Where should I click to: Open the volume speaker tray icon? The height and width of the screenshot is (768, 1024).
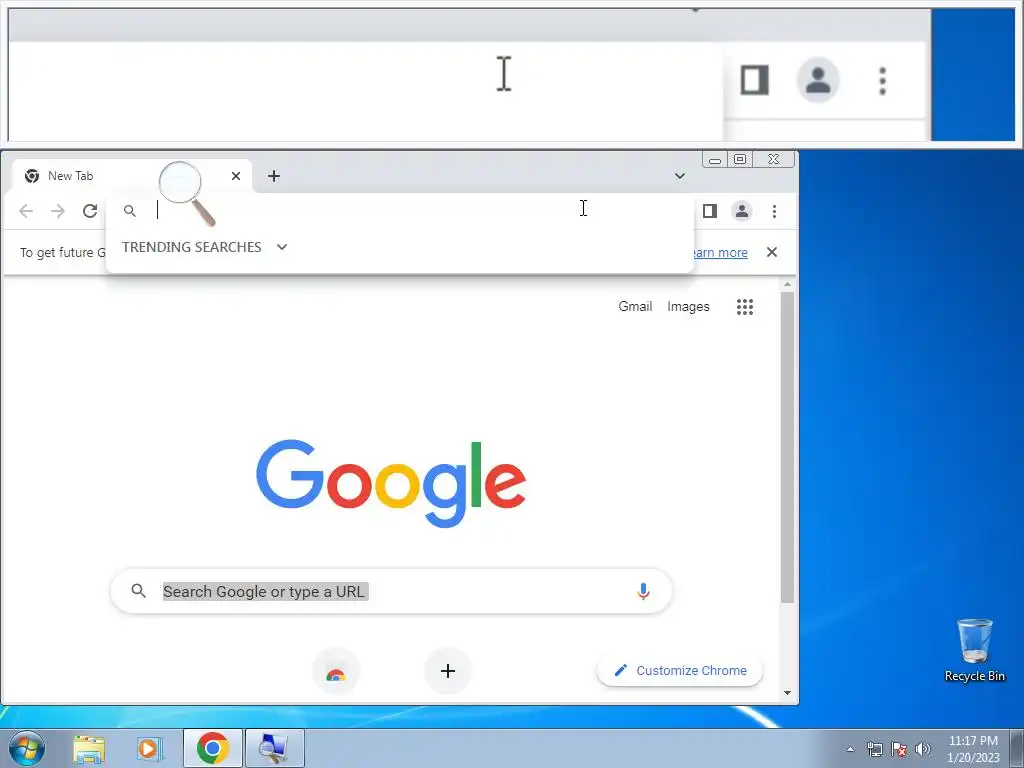(x=923, y=749)
